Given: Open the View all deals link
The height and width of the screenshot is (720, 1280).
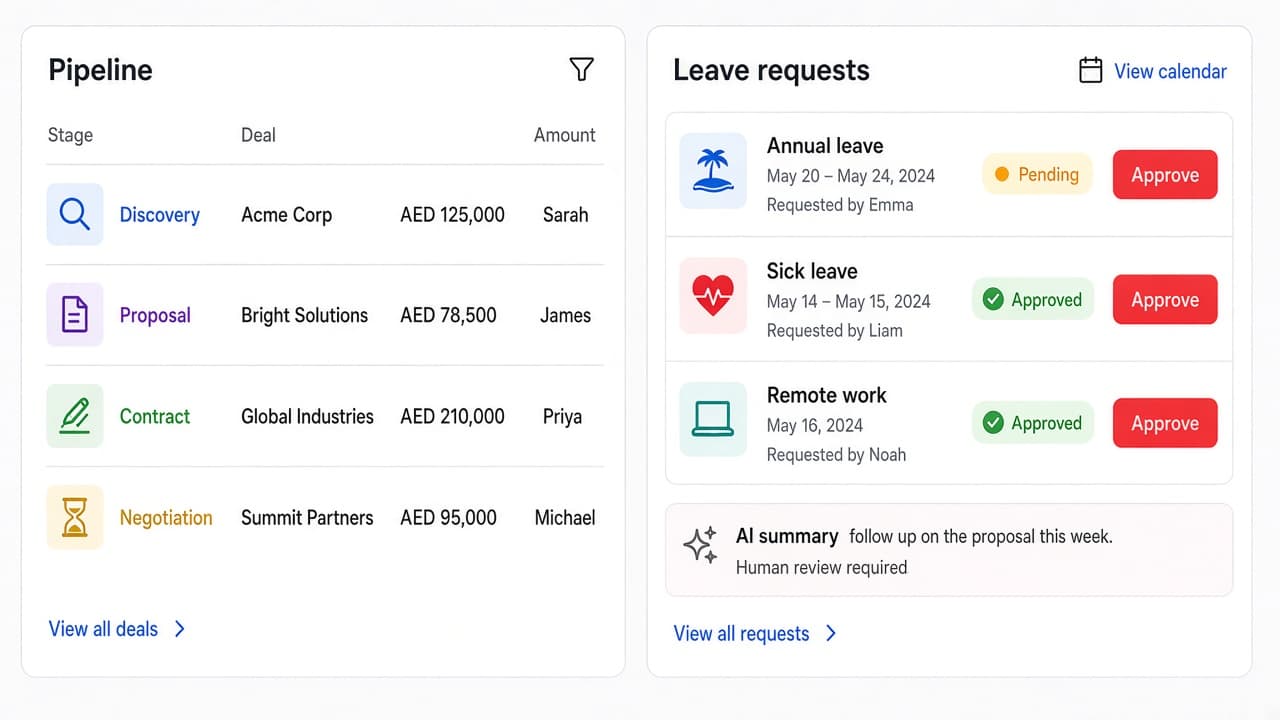Looking at the screenshot, I should click(x=103, y=629).
